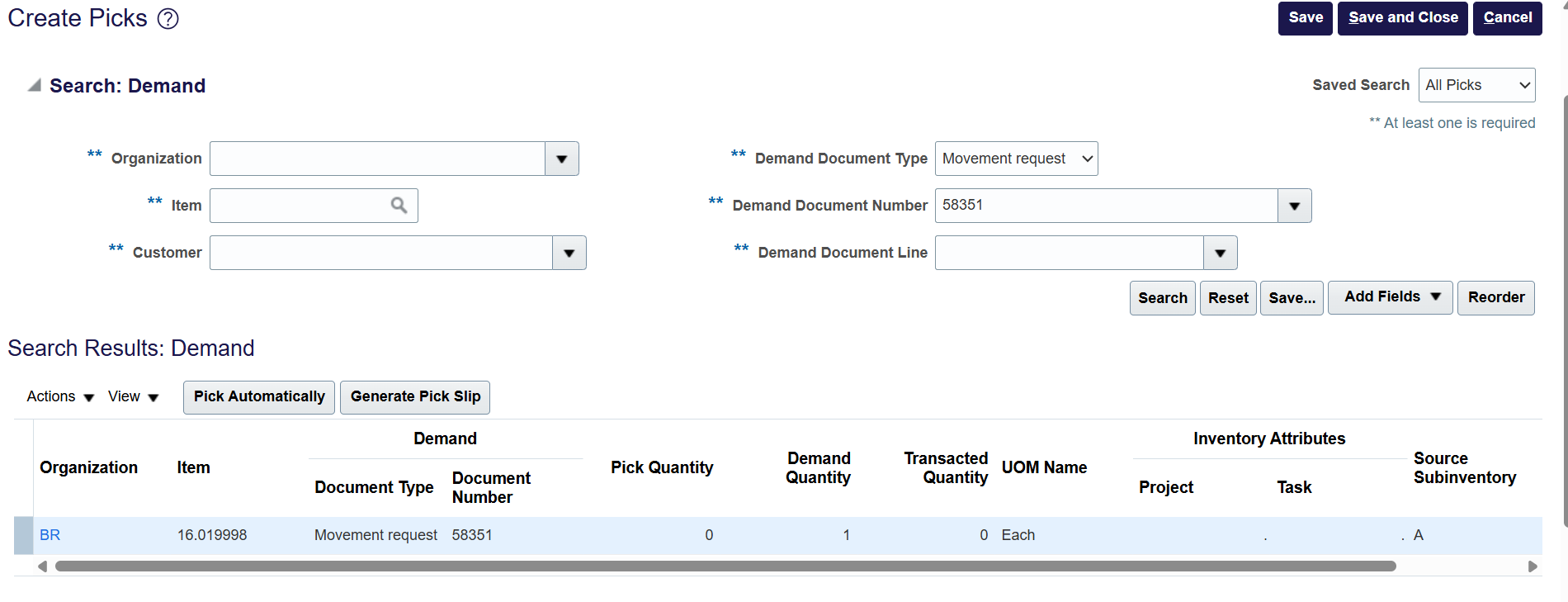Viewport: 1568px width, 602px height.
Task: Open the Actions menu
Action: (60, 397)
